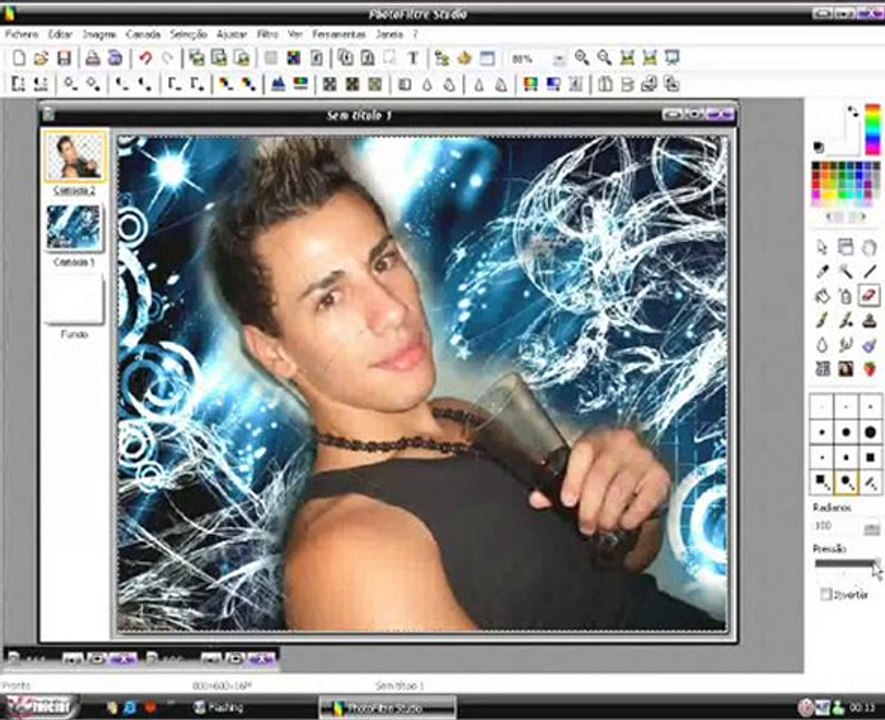
Task: Click the histogram levels icon in second toolbar
Action: 278,84
